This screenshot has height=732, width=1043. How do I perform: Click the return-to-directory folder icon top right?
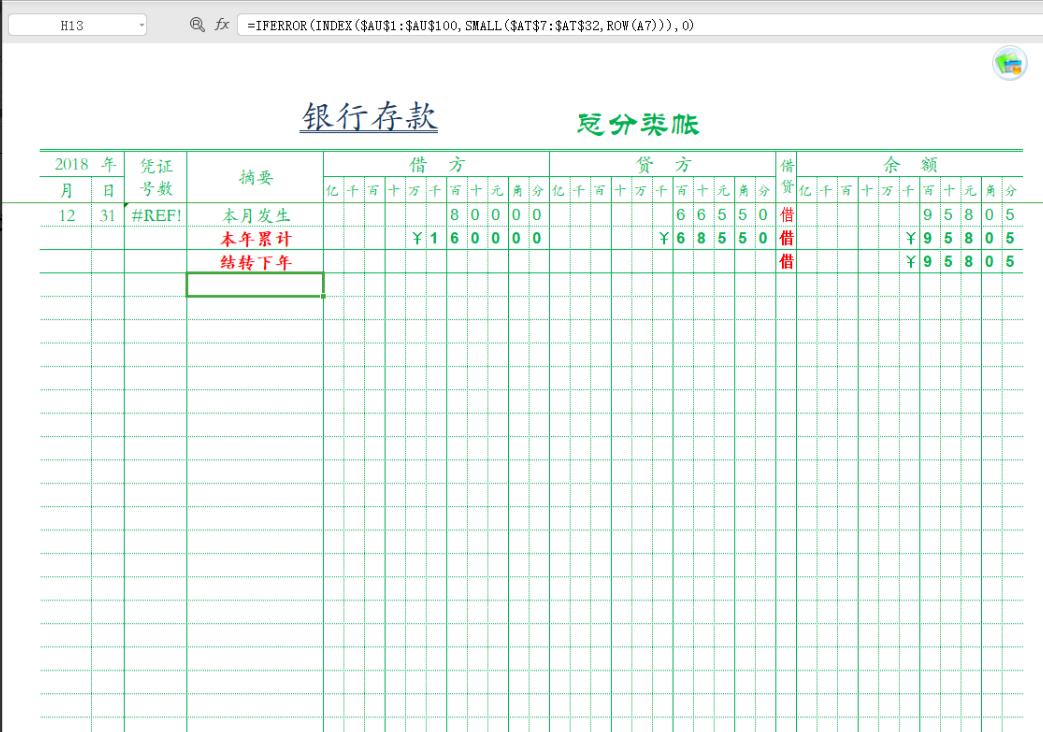pos(1010,63)
